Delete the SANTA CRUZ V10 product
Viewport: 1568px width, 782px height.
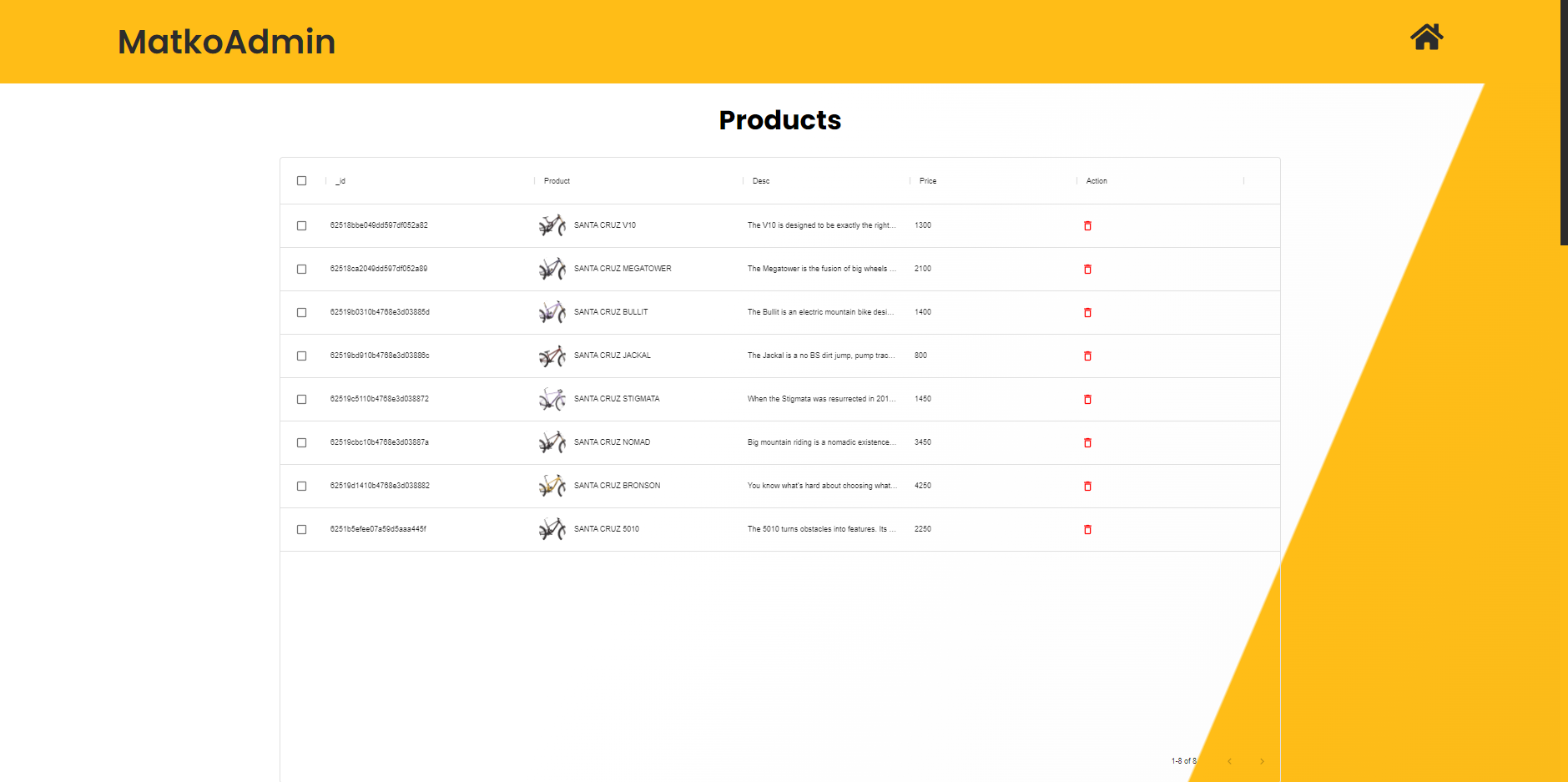[1087, 225]
